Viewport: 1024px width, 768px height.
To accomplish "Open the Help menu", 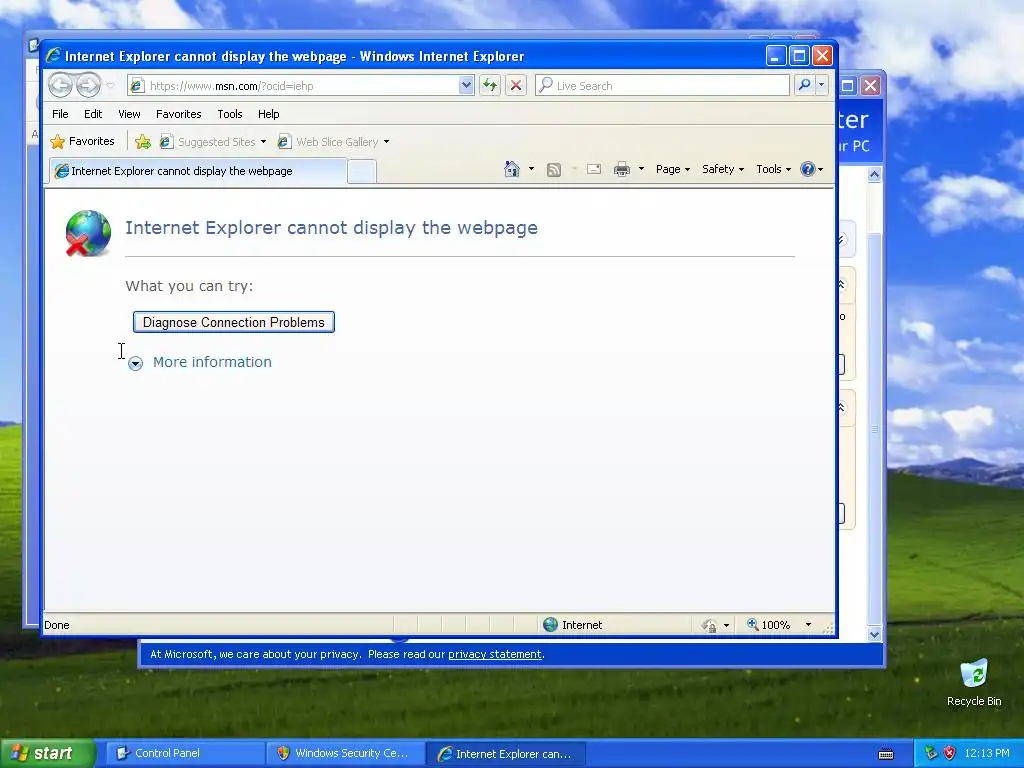I will click(268, 114).
